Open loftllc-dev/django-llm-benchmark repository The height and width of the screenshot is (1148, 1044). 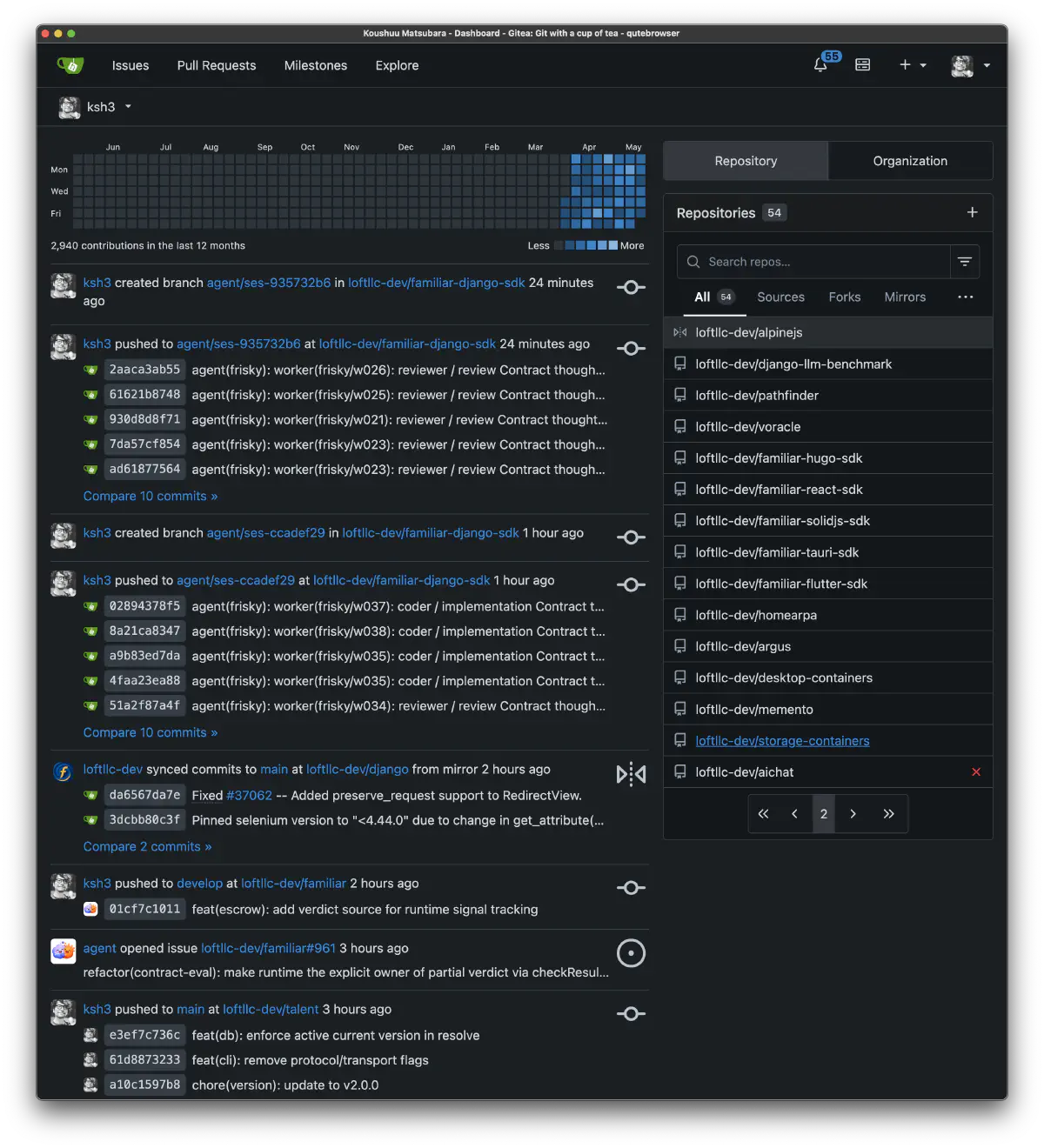pyautogui.click(x=793, y=364)
